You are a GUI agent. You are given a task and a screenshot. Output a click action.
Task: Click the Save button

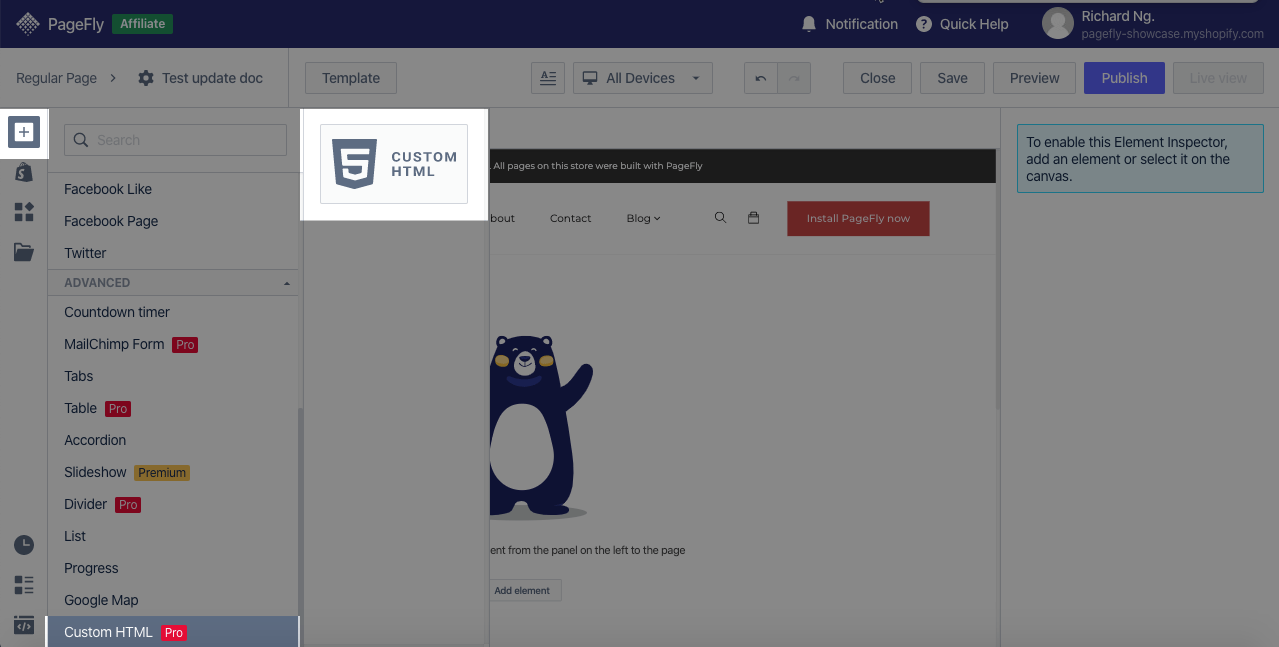952,78
